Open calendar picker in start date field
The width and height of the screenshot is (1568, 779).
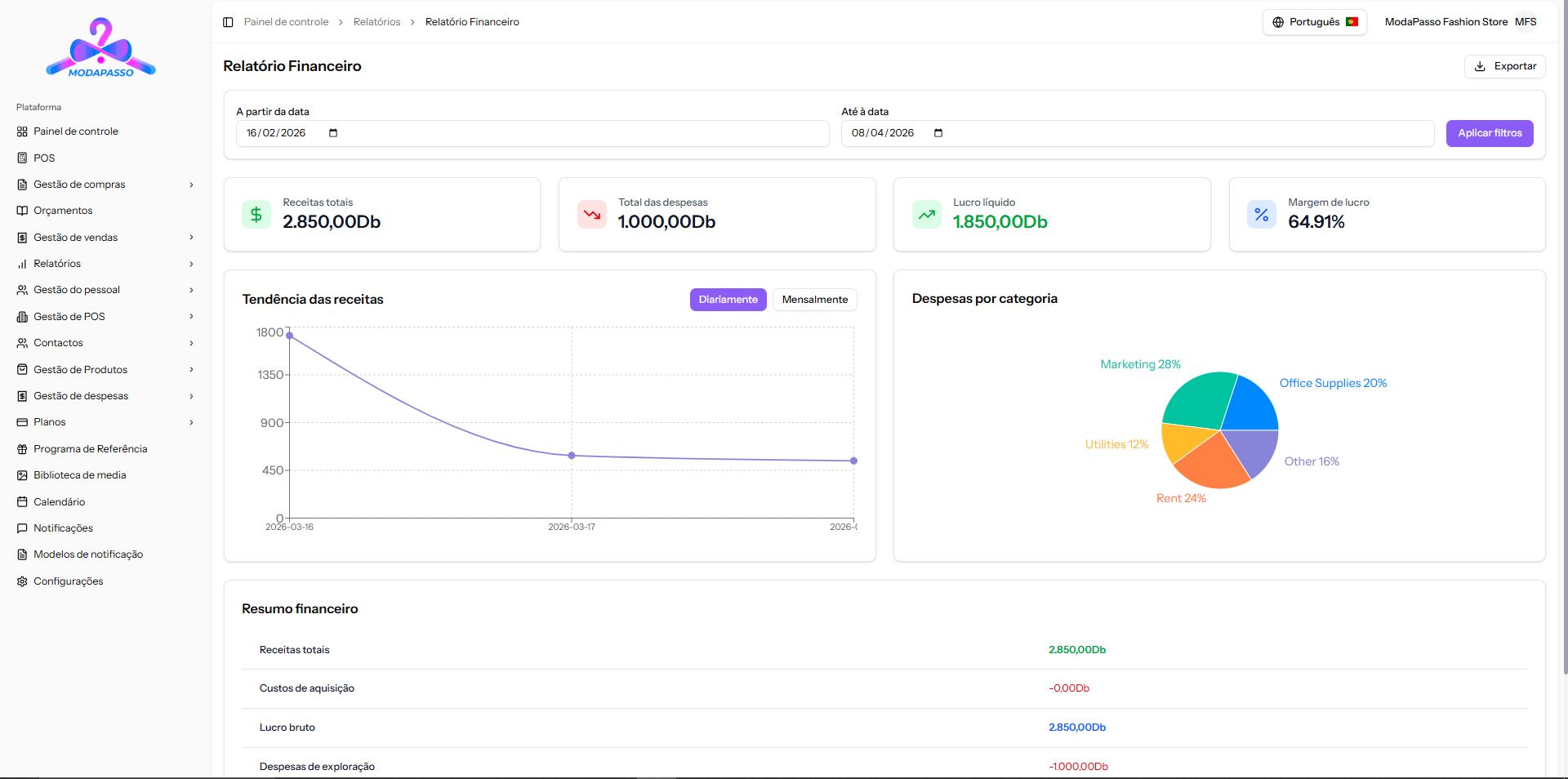333,133
